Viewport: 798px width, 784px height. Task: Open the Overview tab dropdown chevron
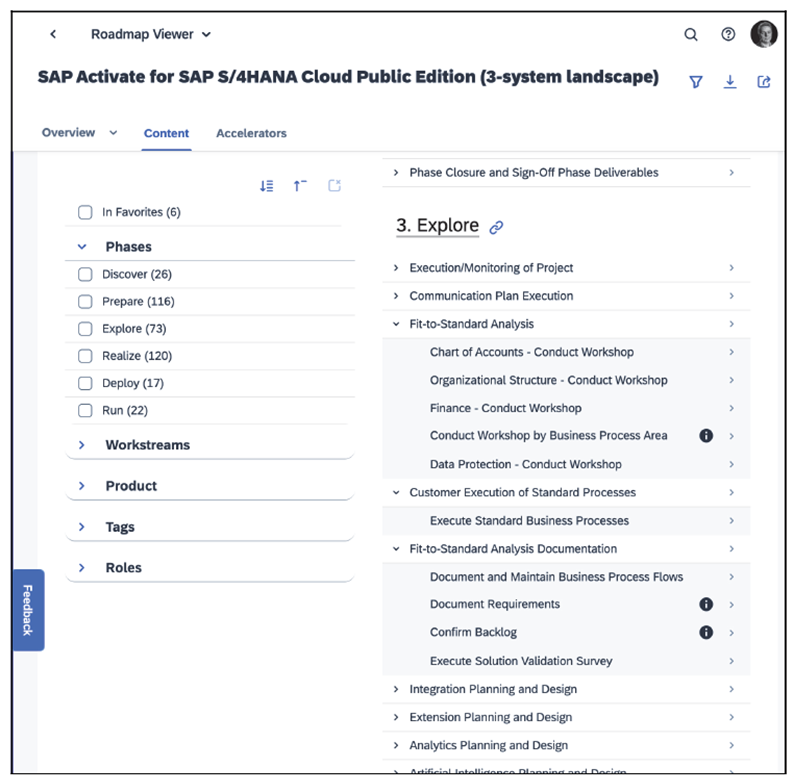pyautogui.click(x=113, y=133)
